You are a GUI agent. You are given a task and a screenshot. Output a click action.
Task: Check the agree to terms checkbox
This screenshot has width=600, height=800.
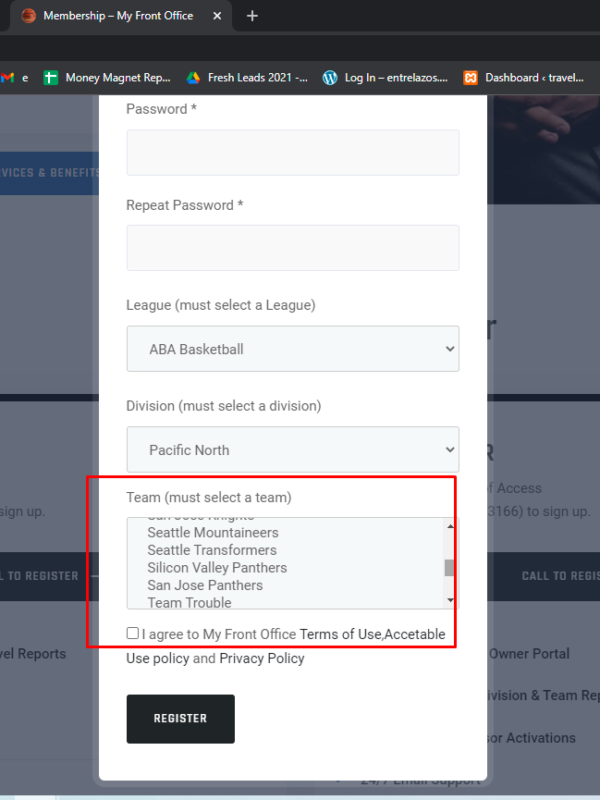(x=133, y=633)
